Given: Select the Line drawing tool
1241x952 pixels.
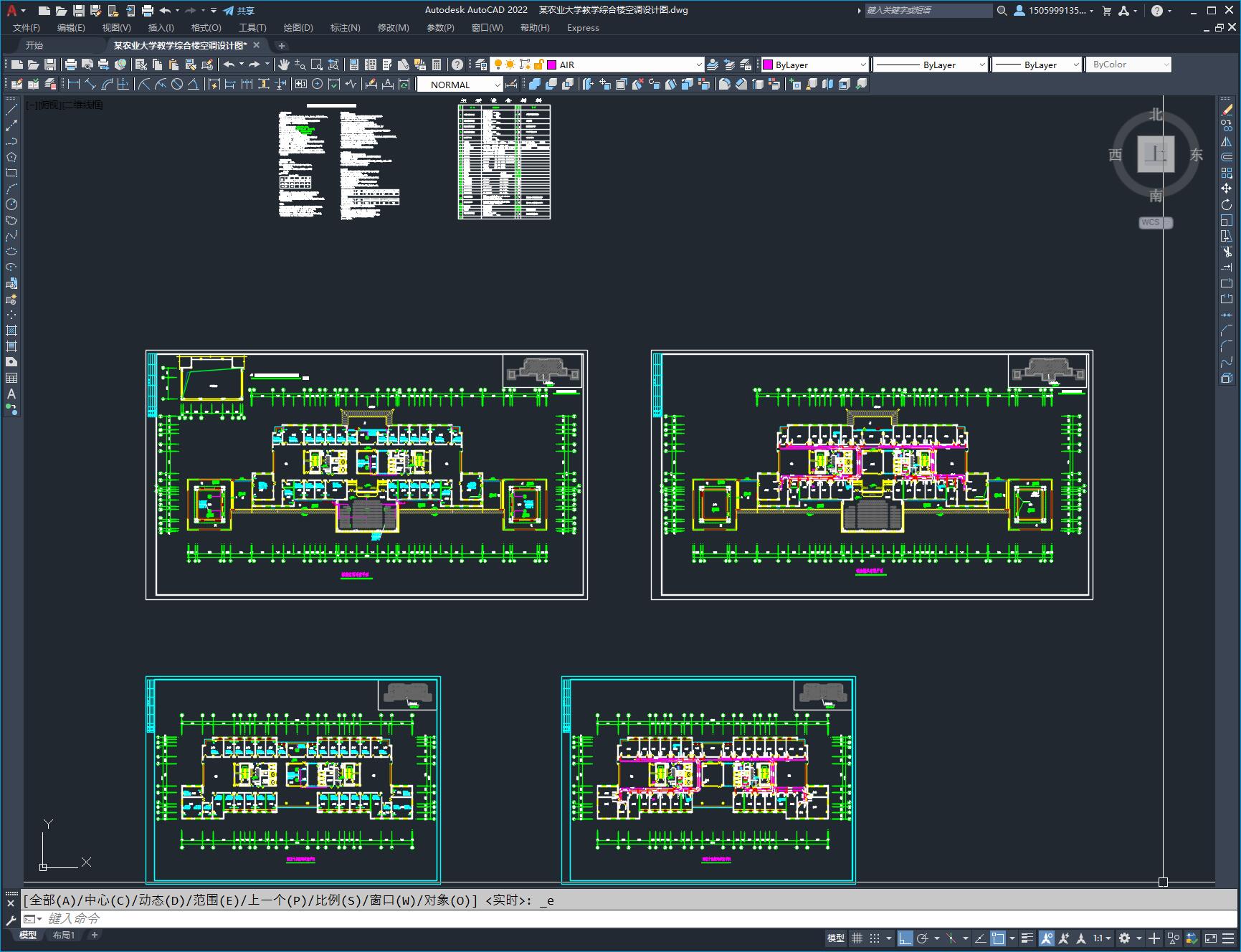Looking at the screenshot, I should point(11,110).
